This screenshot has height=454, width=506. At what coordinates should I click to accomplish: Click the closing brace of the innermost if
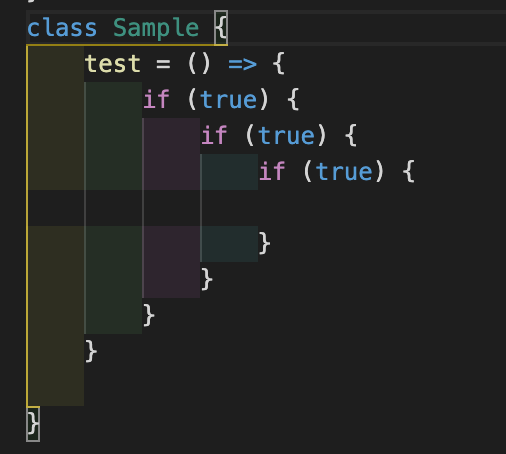[x=264, y=243]
